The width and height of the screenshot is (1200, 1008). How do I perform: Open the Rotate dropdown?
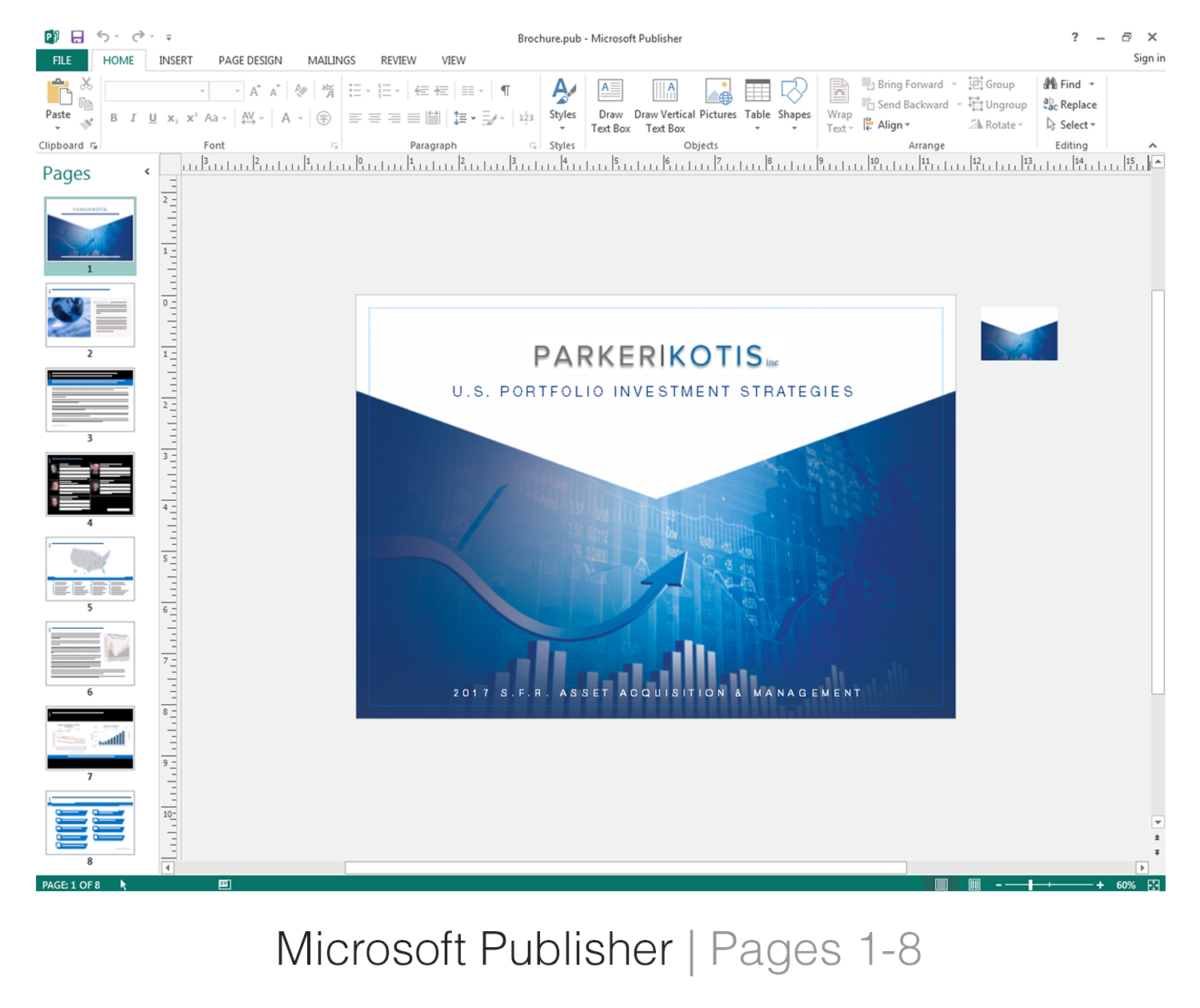997,125
